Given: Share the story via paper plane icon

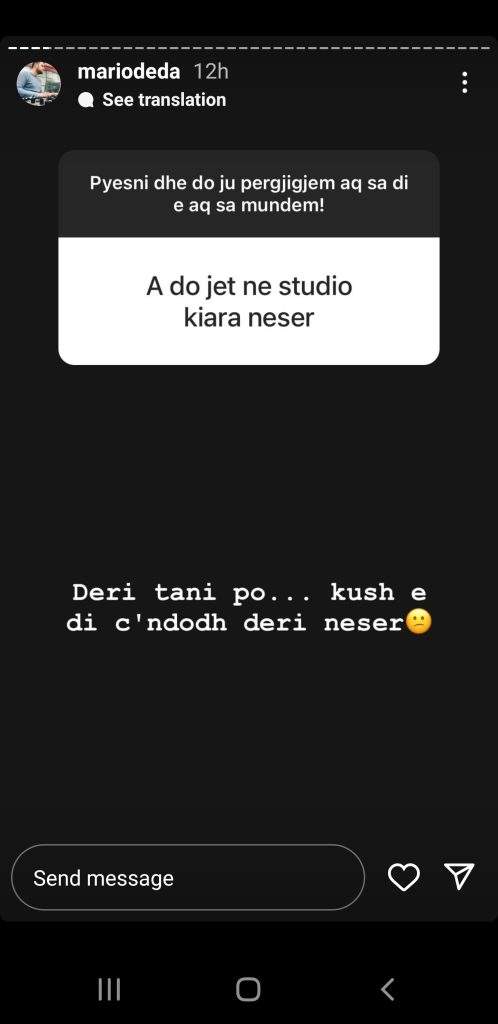Looking at the screenshot, I should pyautogui.click(x=459, y=876).
